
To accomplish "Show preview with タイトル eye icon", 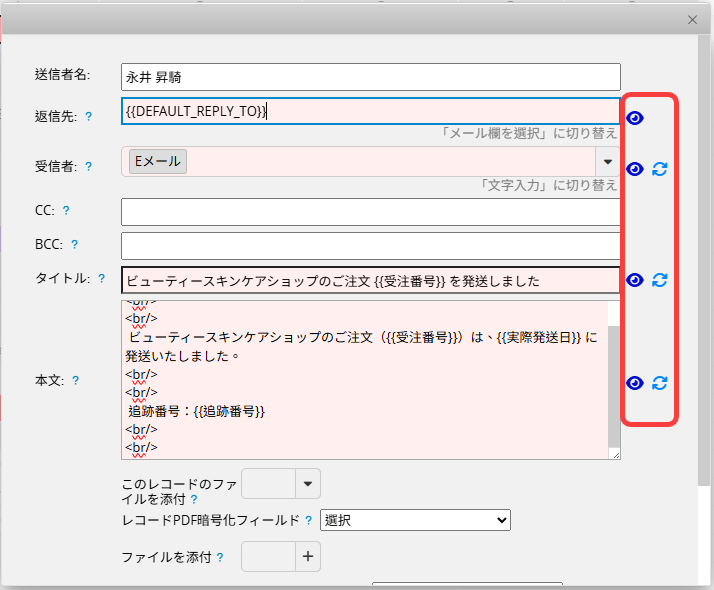I will (634, 280).
